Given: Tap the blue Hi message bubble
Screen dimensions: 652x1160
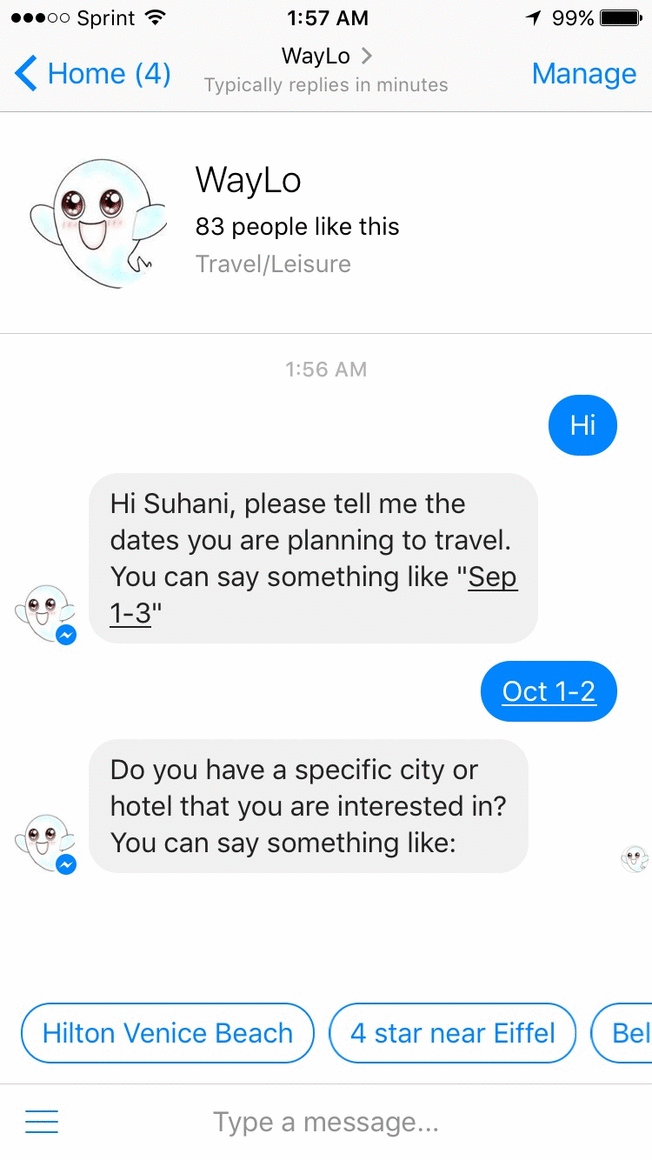Looking at the screenshot, I should [582, 425].
